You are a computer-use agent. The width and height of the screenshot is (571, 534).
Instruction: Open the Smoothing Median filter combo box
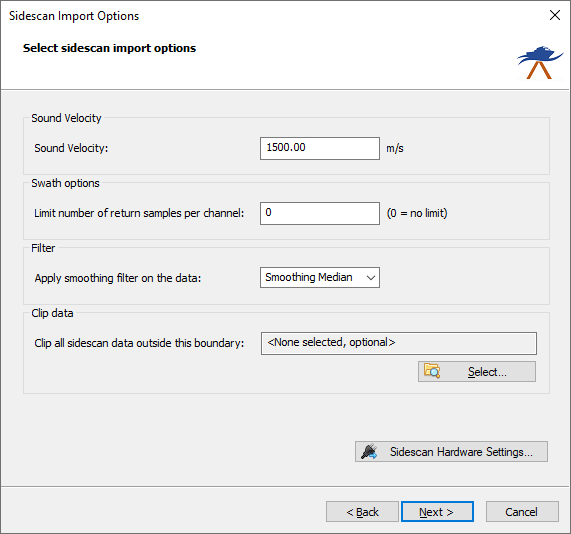[x=320, y=278]
